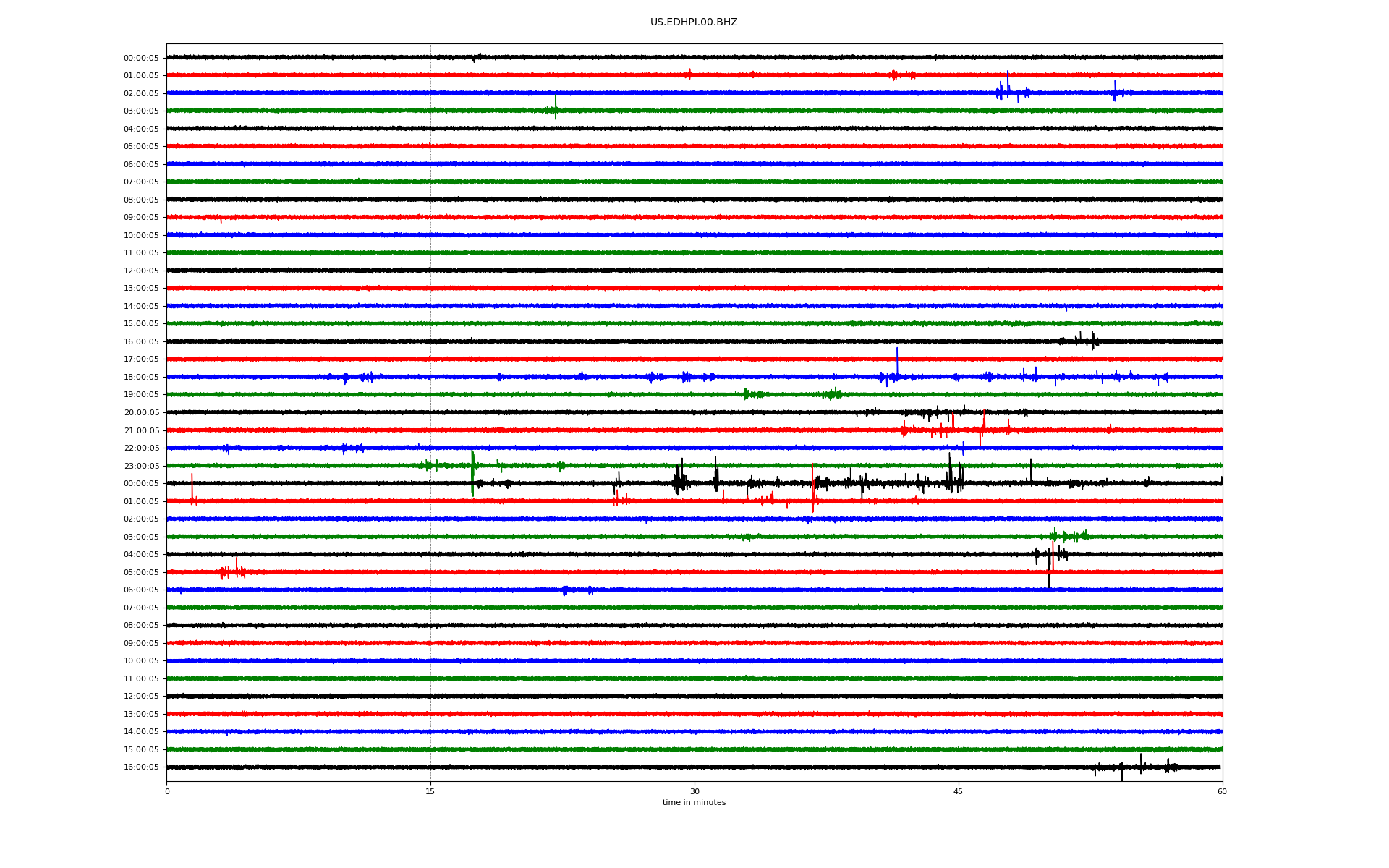Viewport: 1389px width, 868px height.
Task: Select the 20:00:05 row time label
Action: pos(141,413)
